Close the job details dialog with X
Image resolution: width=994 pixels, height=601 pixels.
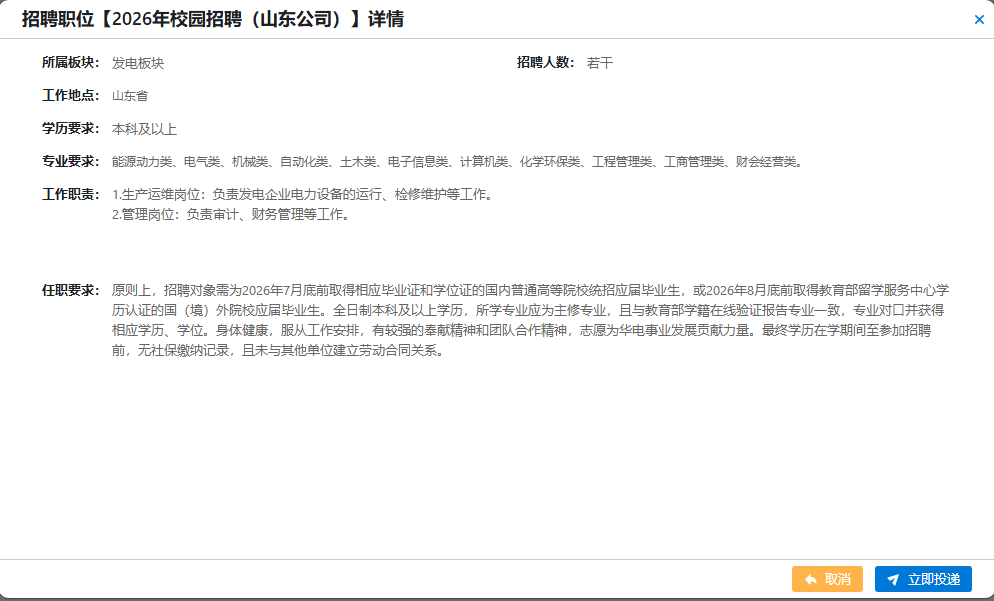click(979, 19)
